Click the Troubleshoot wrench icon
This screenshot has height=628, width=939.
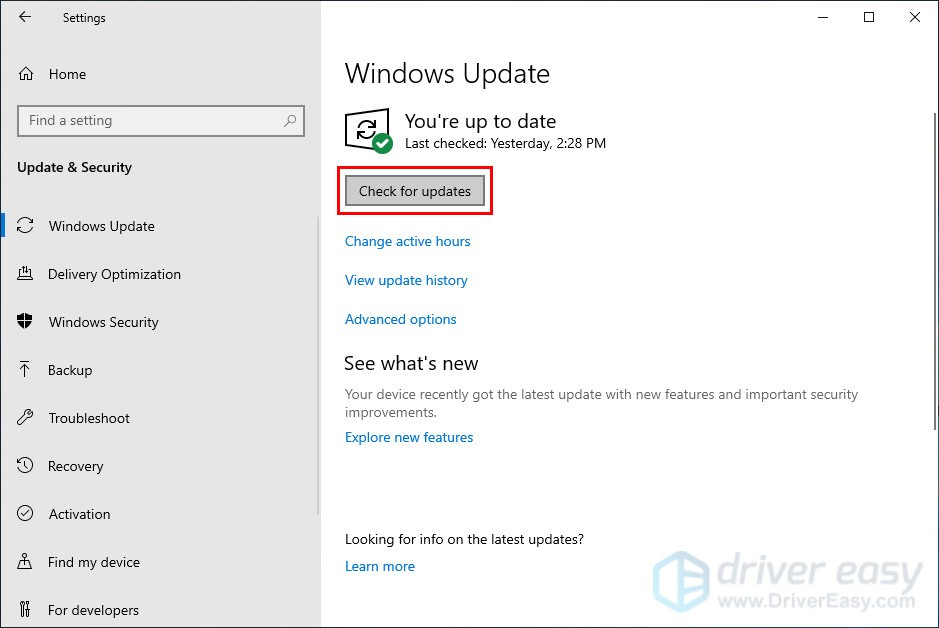[x=26, y=418]
